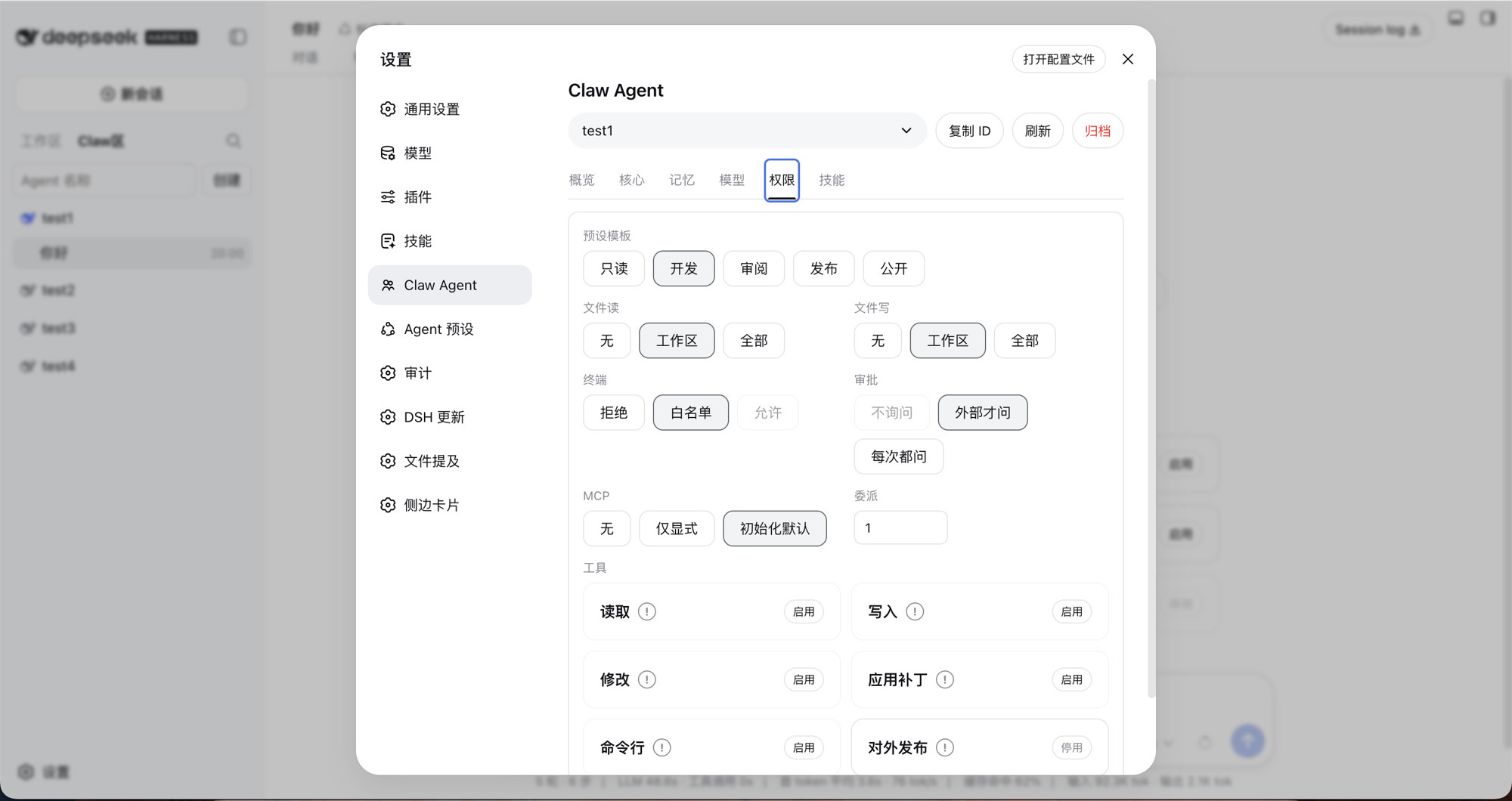Viewport: 1512px width, 801px height.
Task: Toggle the 命令行 tool 启用 switch
Action: (804, 747)
